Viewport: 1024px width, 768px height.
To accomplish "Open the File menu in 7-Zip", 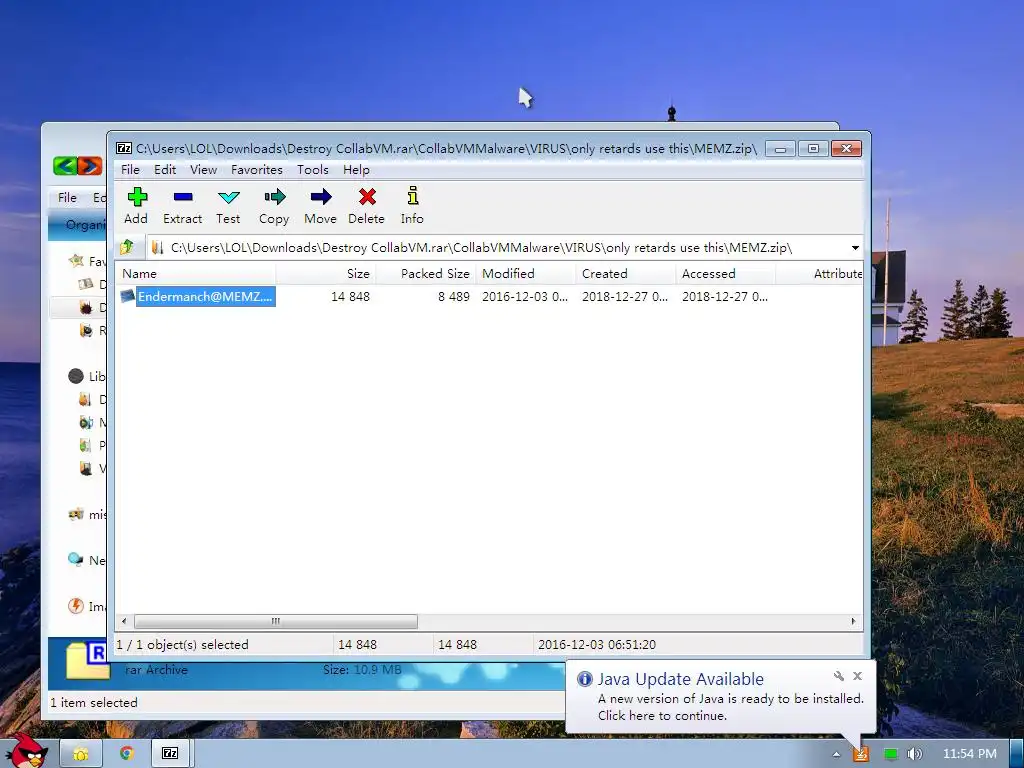I will (130, 170).
